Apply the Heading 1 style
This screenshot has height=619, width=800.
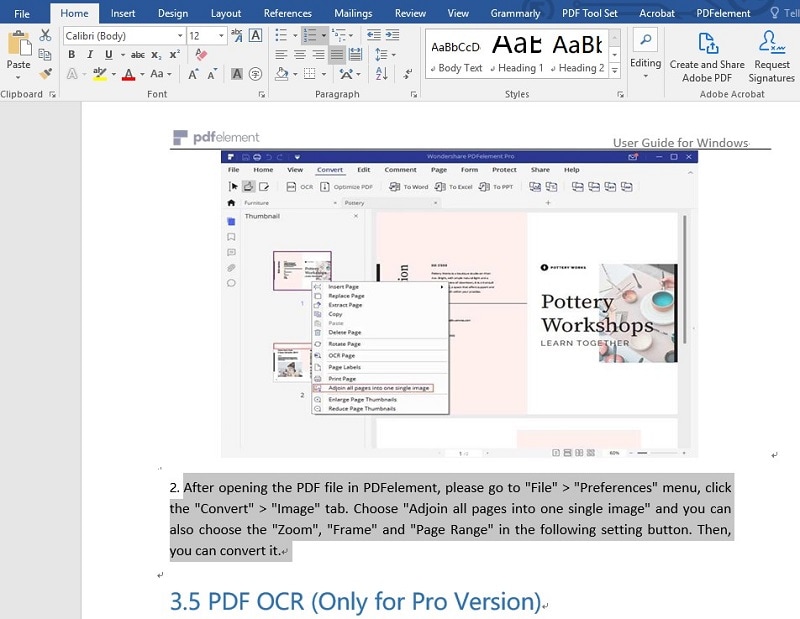(x=516, y=55)
